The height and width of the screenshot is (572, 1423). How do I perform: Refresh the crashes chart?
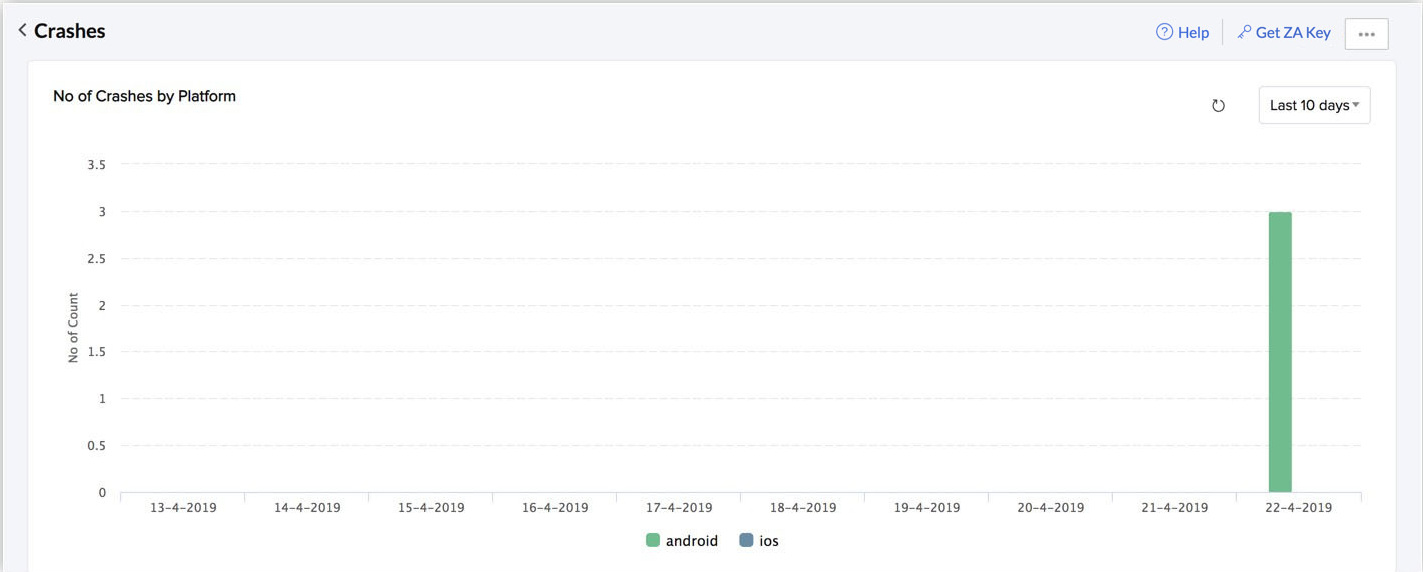1218,105
